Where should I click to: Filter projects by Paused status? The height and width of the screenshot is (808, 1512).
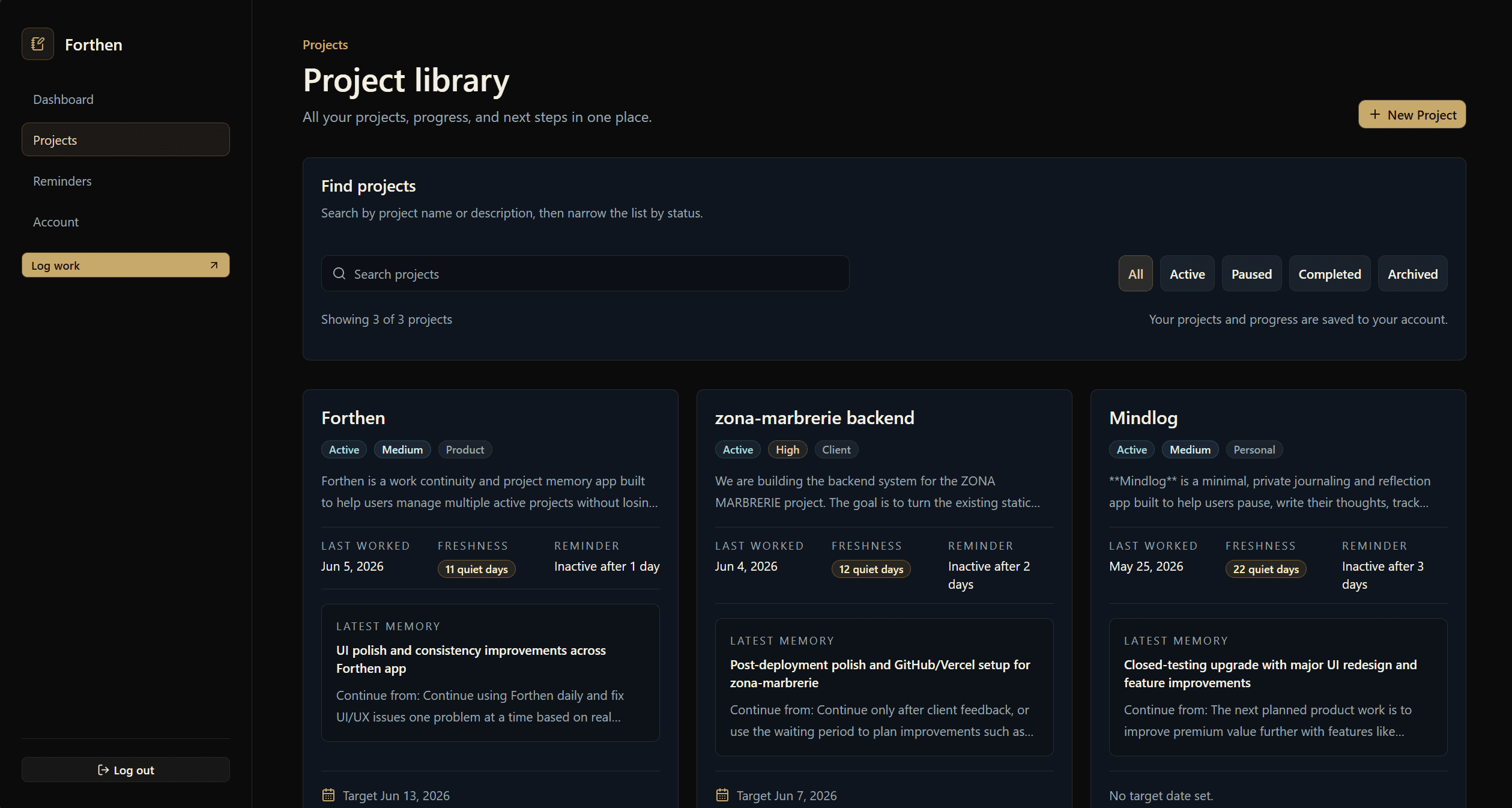pyautogui.click(x=1251, y=273)
